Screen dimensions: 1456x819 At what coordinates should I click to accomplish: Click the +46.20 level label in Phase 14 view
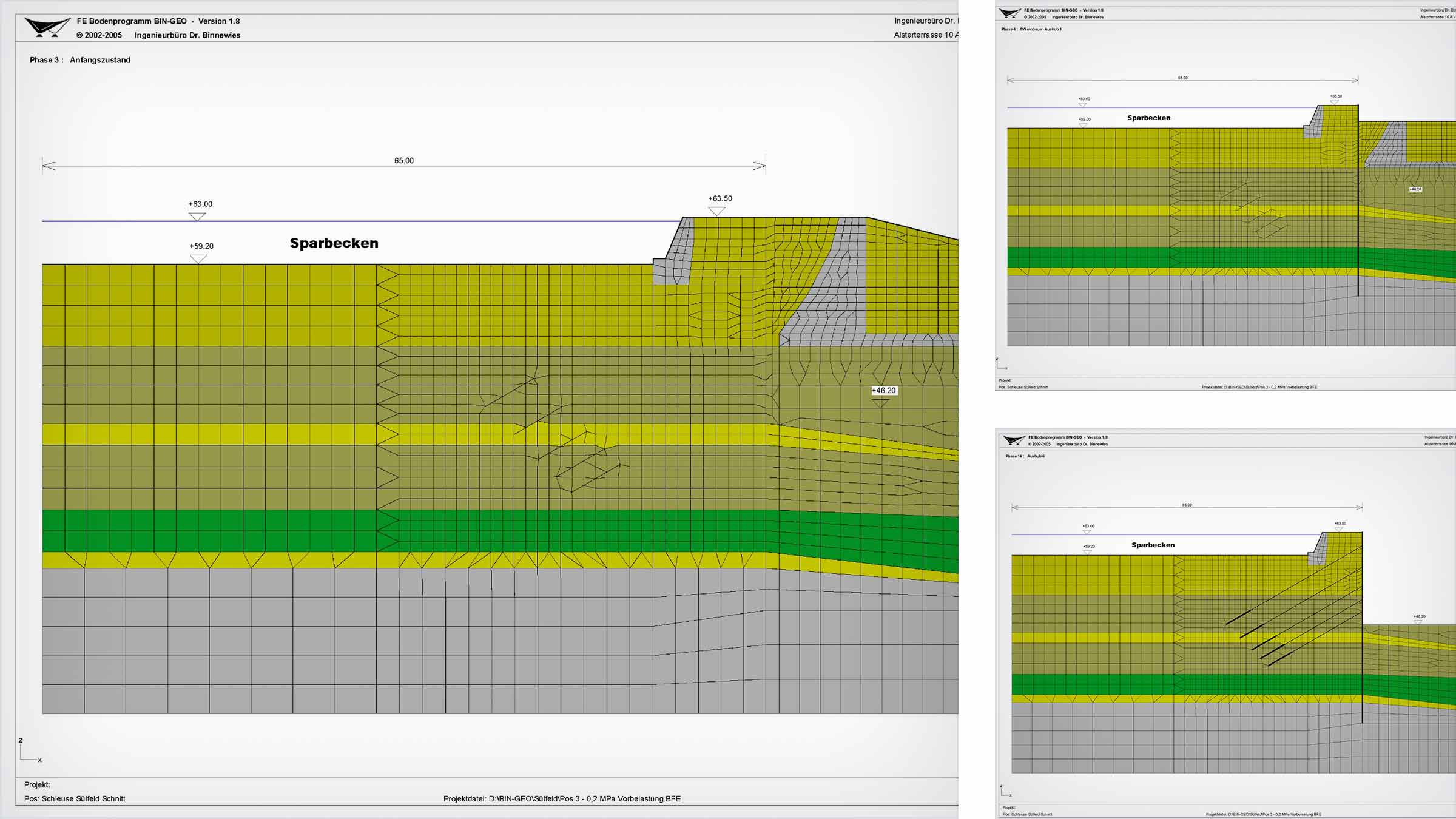[1420, 616]
